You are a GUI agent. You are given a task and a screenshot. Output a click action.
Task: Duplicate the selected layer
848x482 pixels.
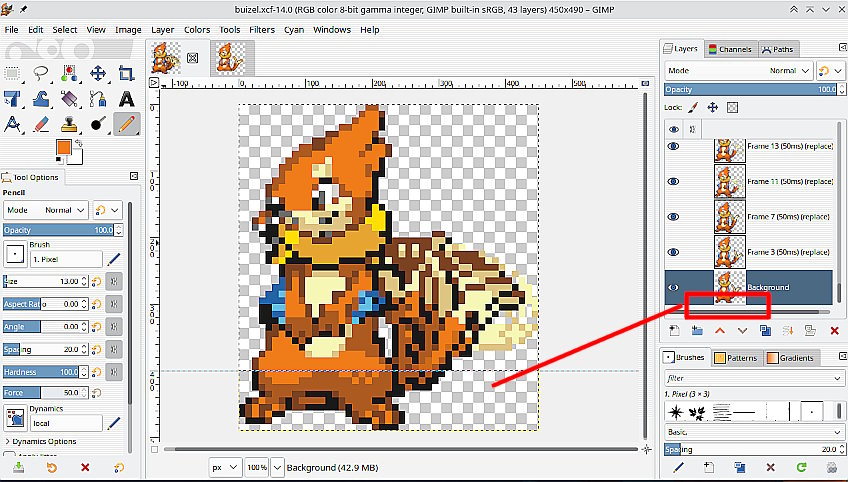pos(765,331)
